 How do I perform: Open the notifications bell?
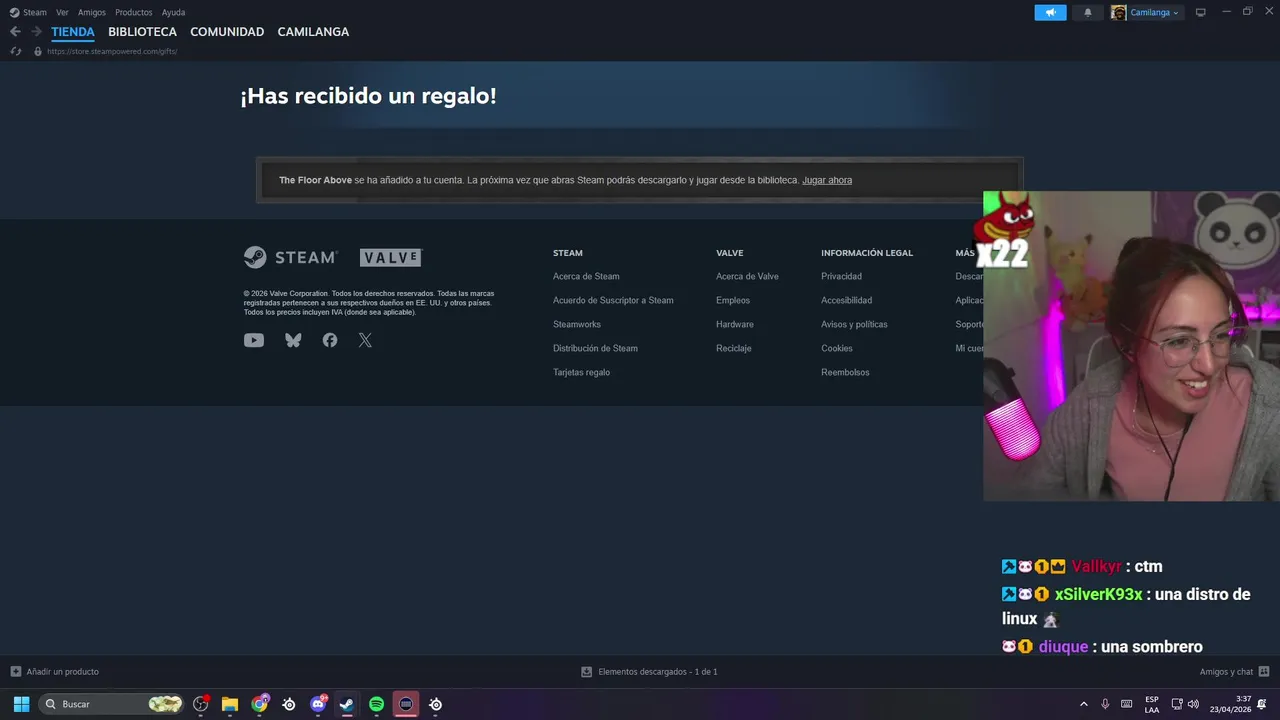click(x=1088, y=12)
